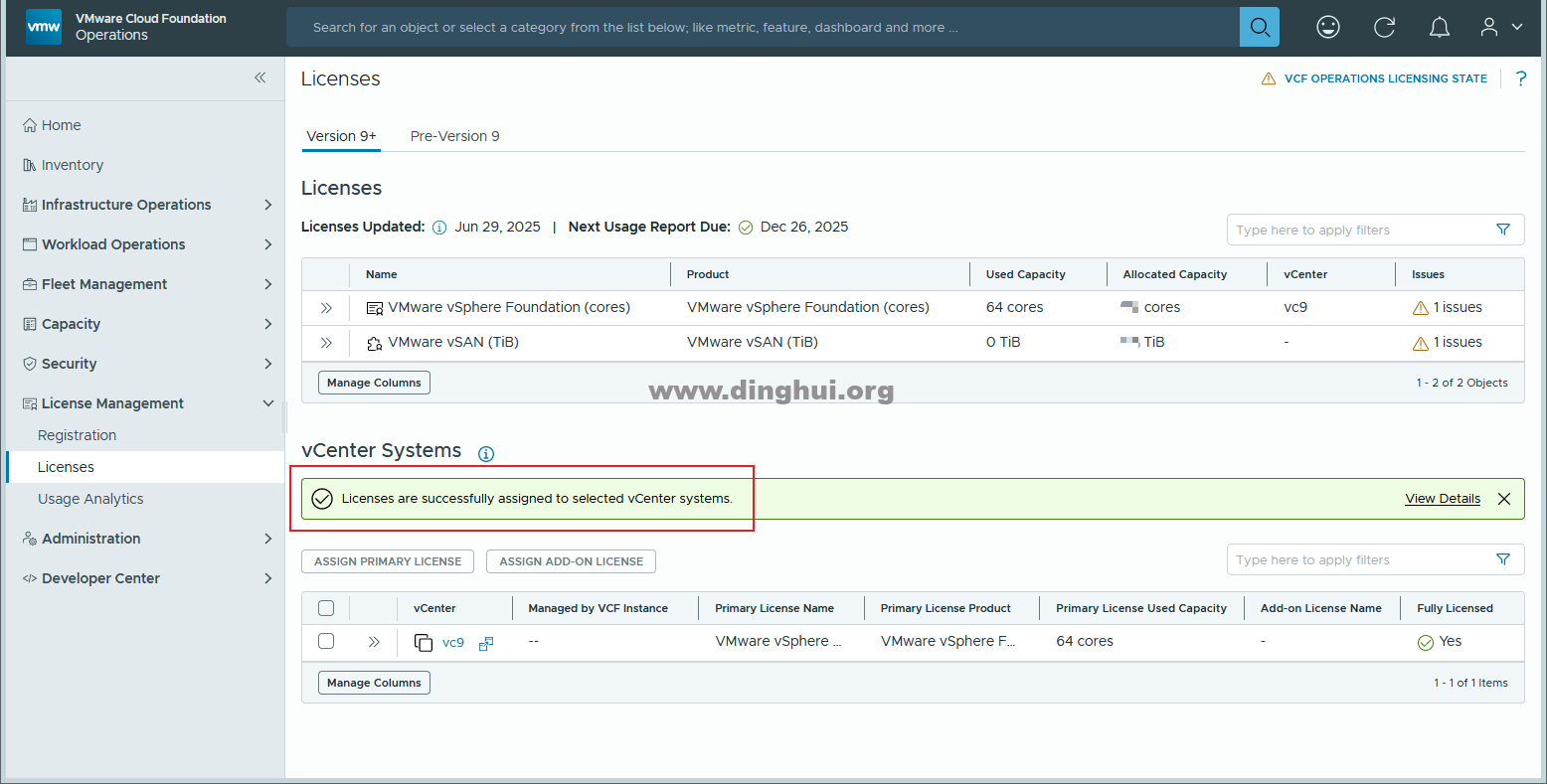This screenshot has width=1547, height=784.
Task: Open the user account menu
Action: (1500, 27)
